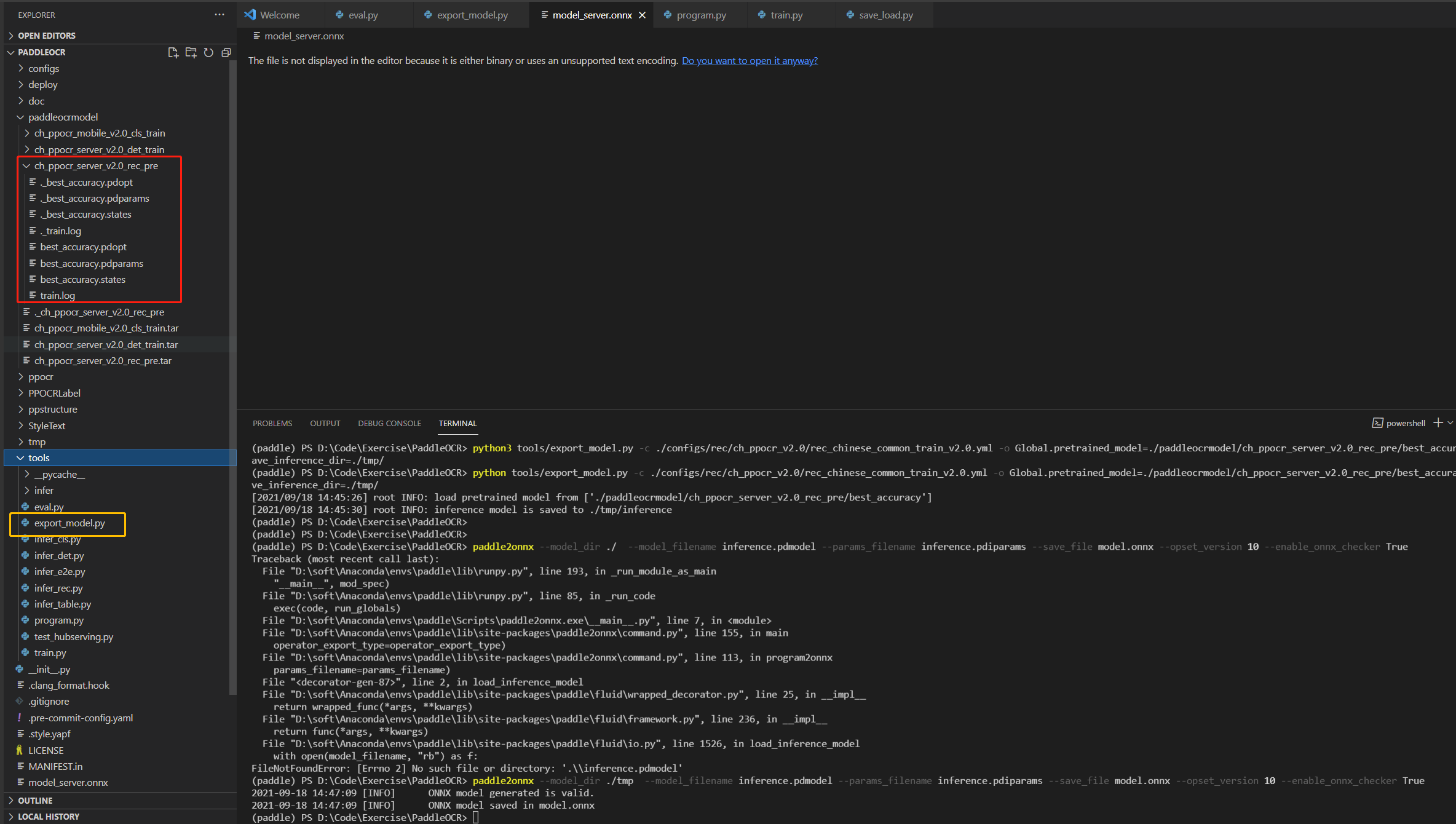The image size is (1456, 824).
Task: Select ch_ppocr_server_v2.0_det_train.tar file
Action: point(106,344)
